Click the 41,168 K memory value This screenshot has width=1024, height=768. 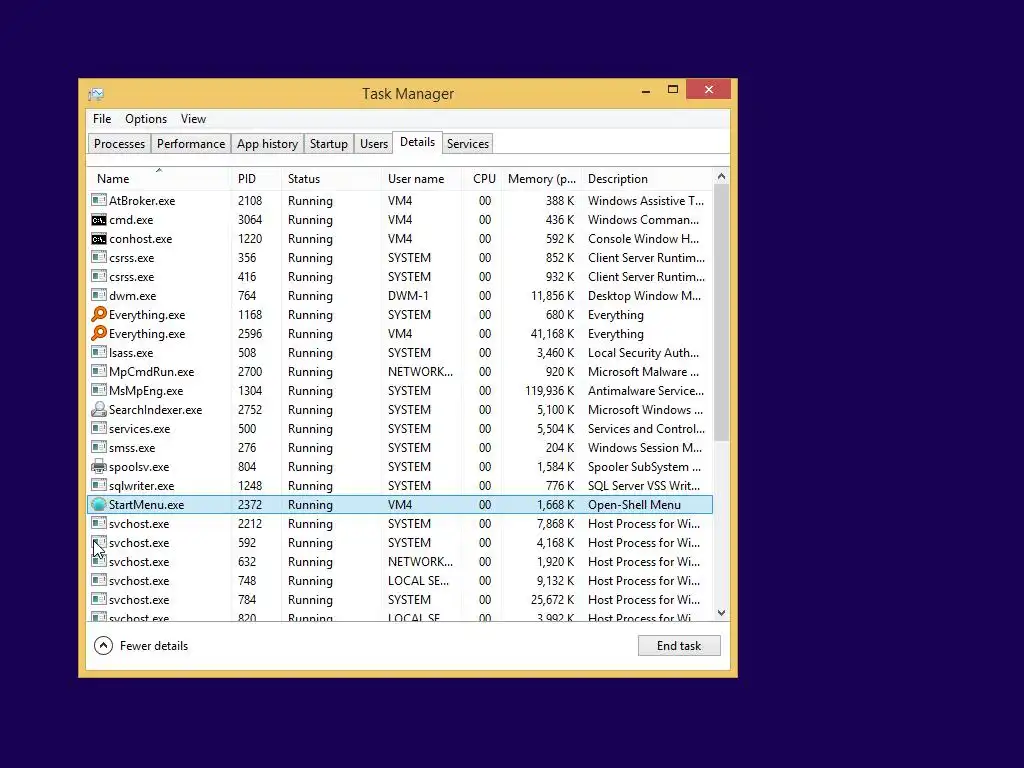pyautogui.click(x=552, y=334)
